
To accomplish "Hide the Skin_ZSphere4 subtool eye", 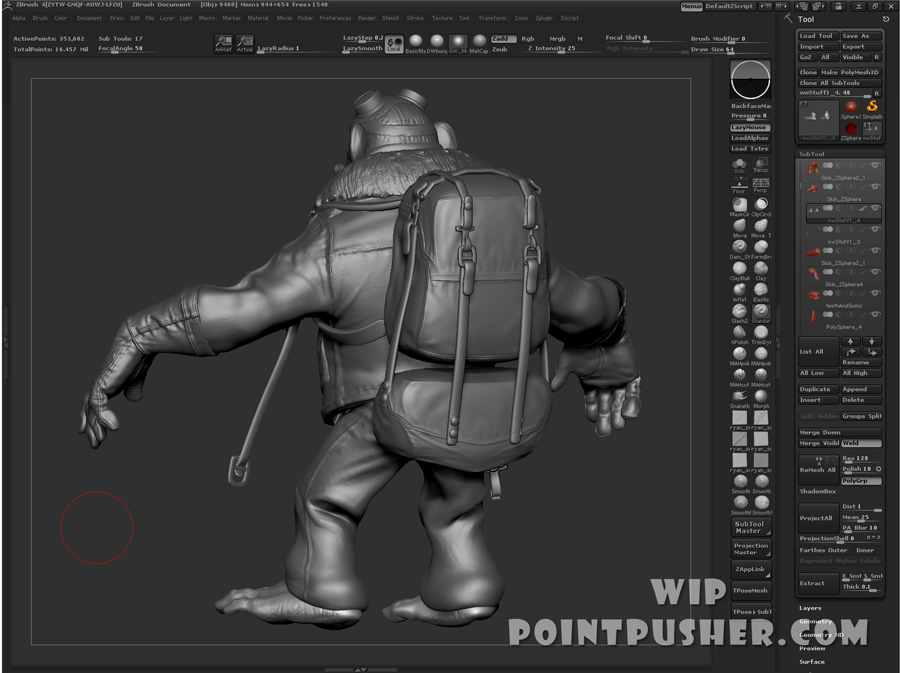I will click(875, 272).
